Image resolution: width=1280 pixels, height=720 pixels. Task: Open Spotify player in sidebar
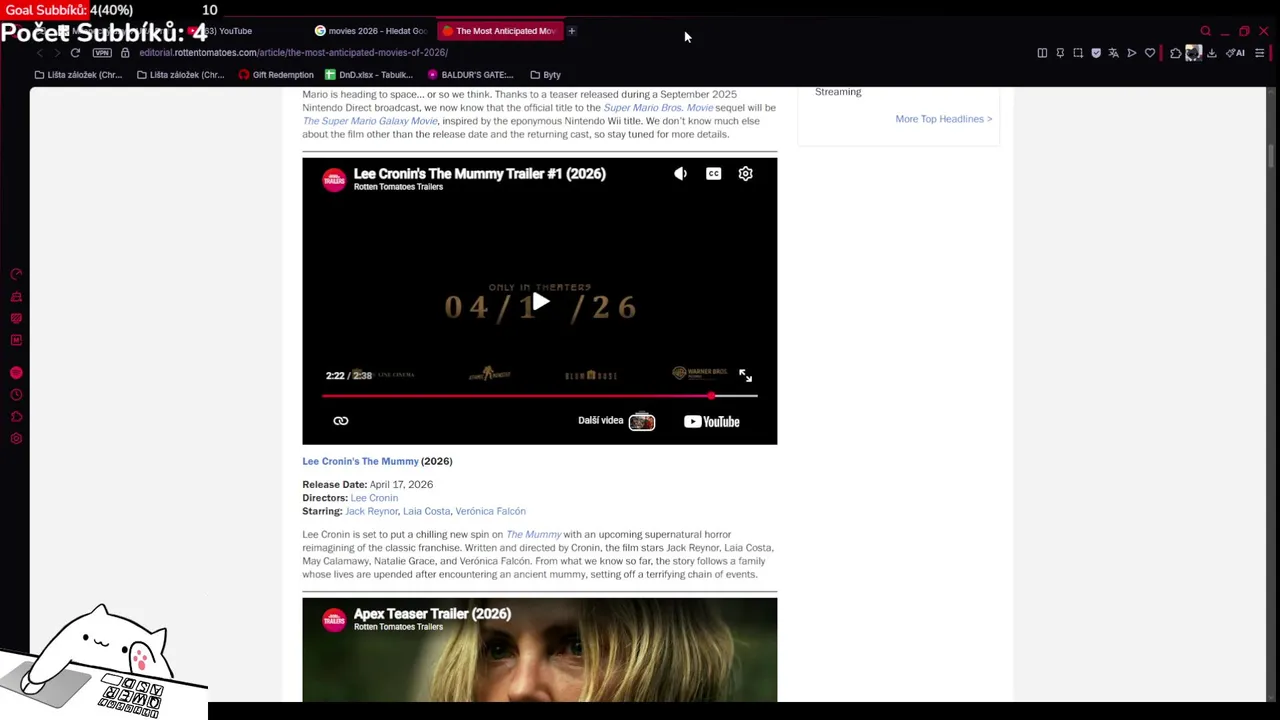pyautogui.click(x=16, y=373)
